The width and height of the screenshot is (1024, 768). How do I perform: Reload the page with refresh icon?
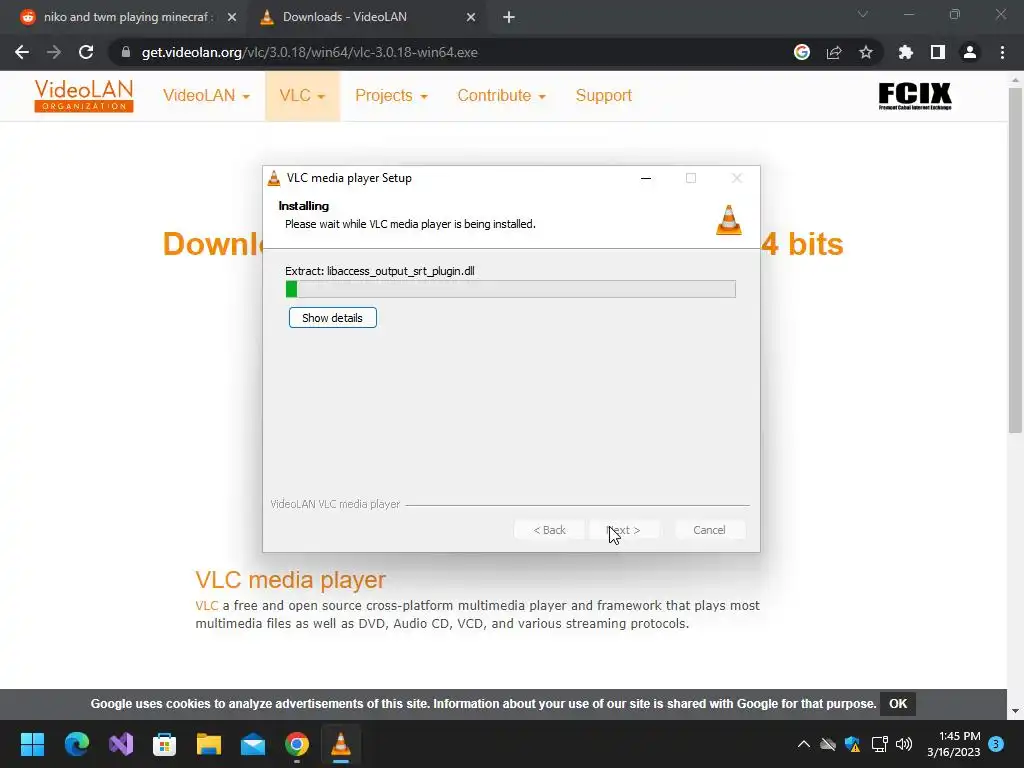pos(86,52)
